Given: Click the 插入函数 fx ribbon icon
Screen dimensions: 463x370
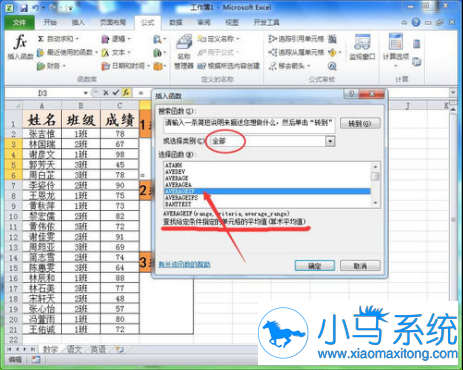Looking at the screenshot, I should click(x=20, y=47).
